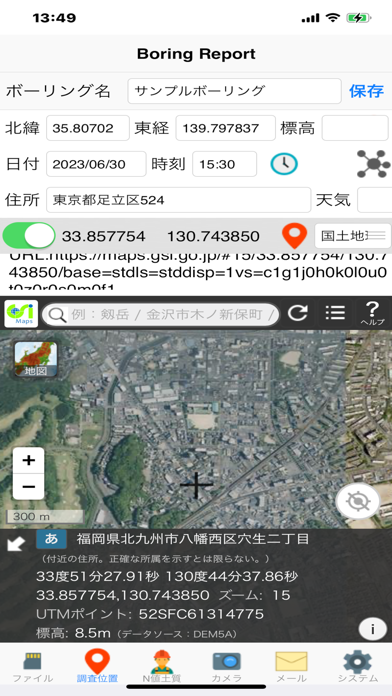Open the 国土地理 map source dropdown
This screenshot has width=392, height=696.
[353, 236]
